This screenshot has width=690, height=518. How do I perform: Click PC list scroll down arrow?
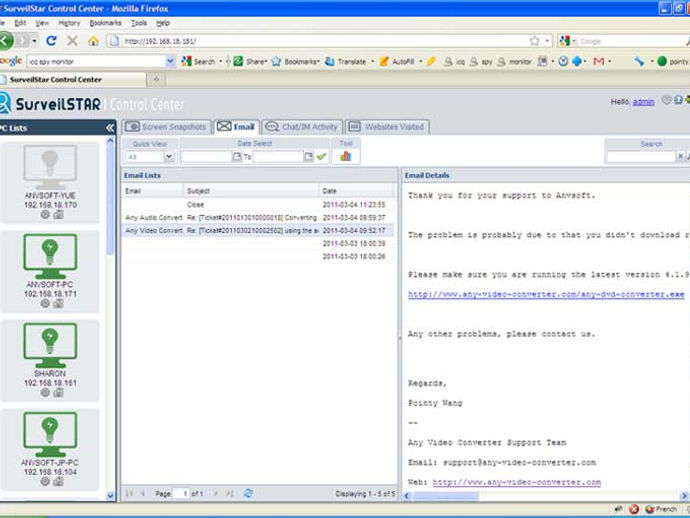pyautogui.click(x=110, y=496)
